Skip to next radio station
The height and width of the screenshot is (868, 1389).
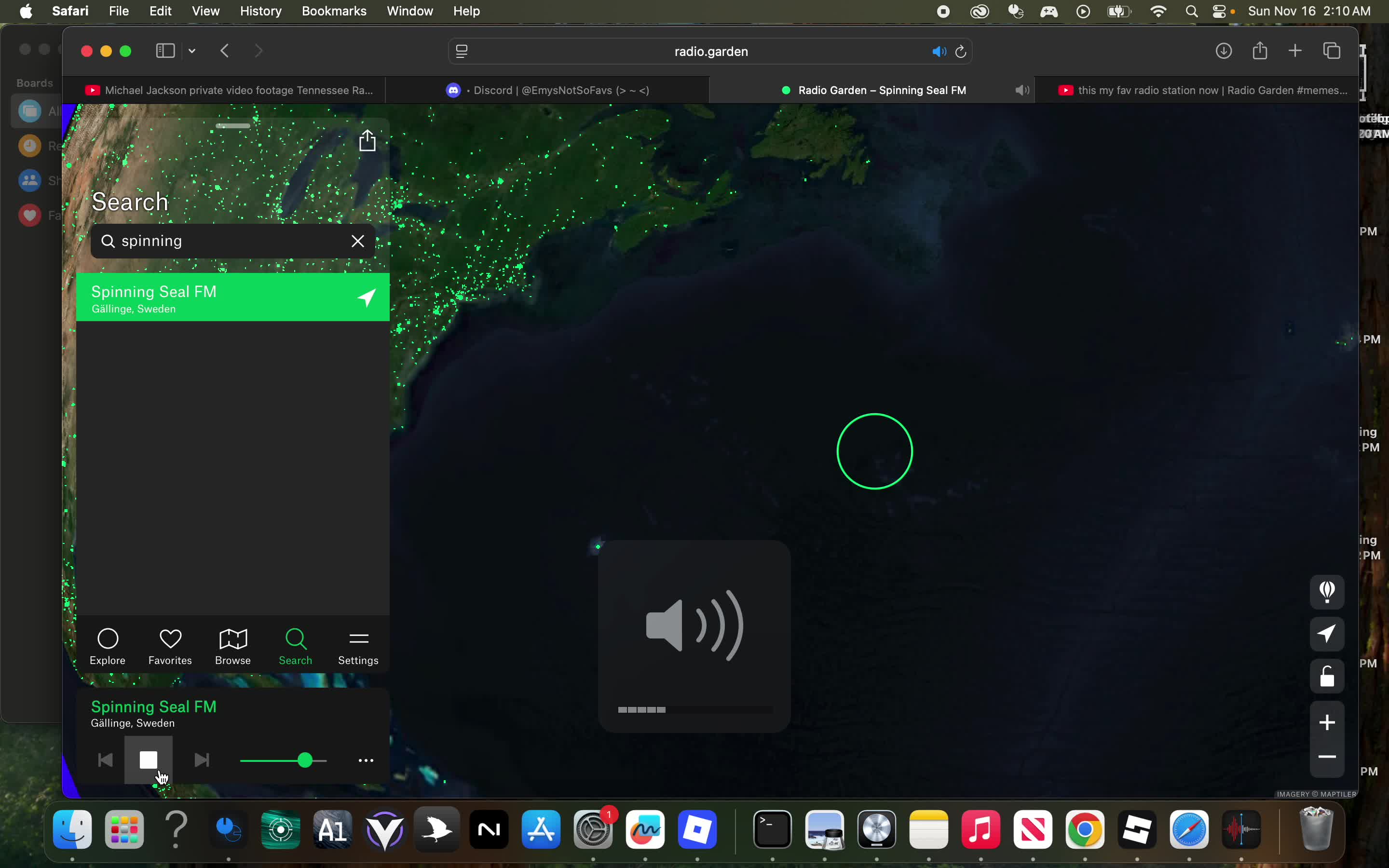click(x=202, y=760)
